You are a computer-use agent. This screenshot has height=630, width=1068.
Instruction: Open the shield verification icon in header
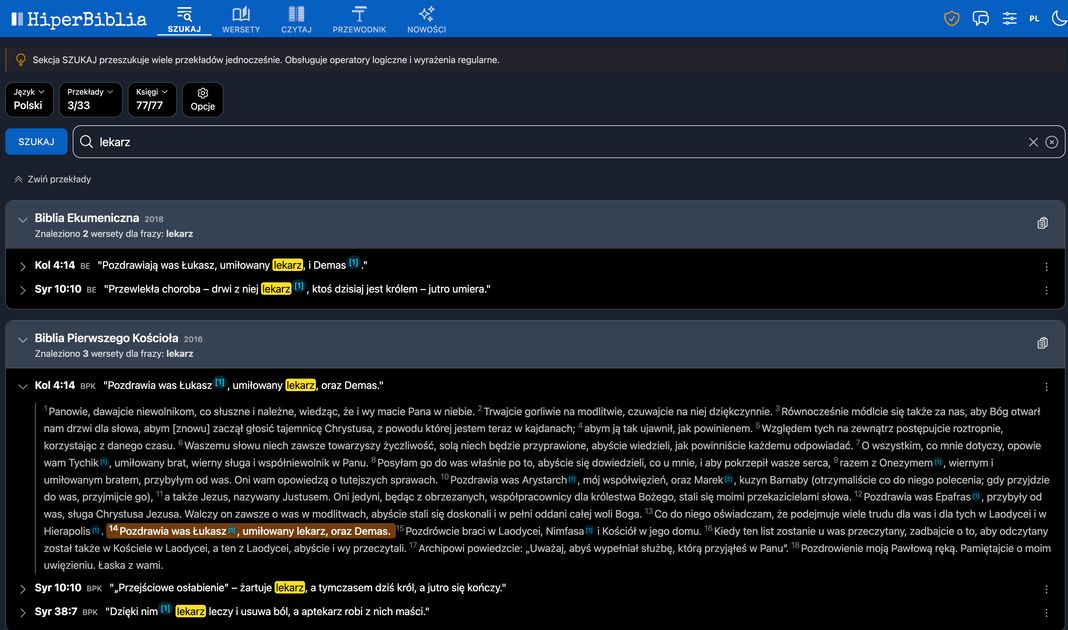pyautogui.click(x=952, y=18)
